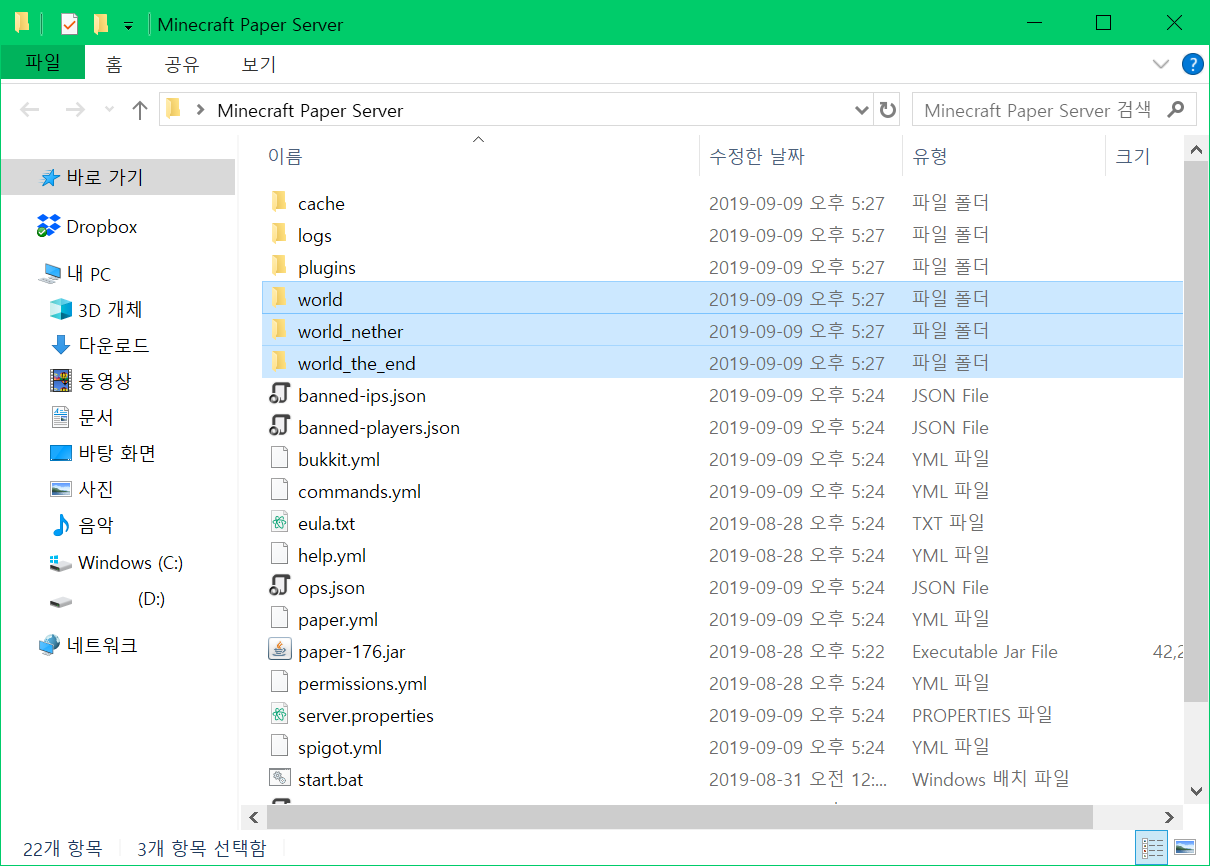1210x866 pixels.
Task: Click the ops.json file icon
Action: tap(279, 587)
